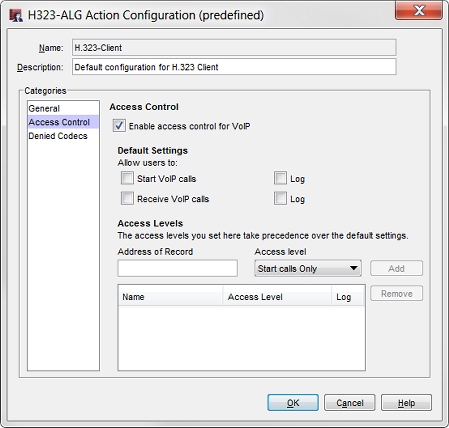This screenshot has height=428, width=449.
Task: Click the Access Level column header
Action: tap(277, 296)
